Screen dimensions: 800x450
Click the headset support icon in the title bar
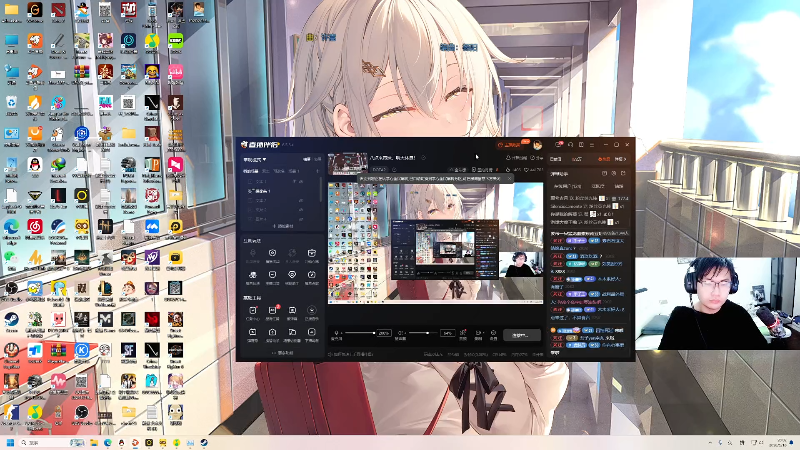tap(570, 145)
